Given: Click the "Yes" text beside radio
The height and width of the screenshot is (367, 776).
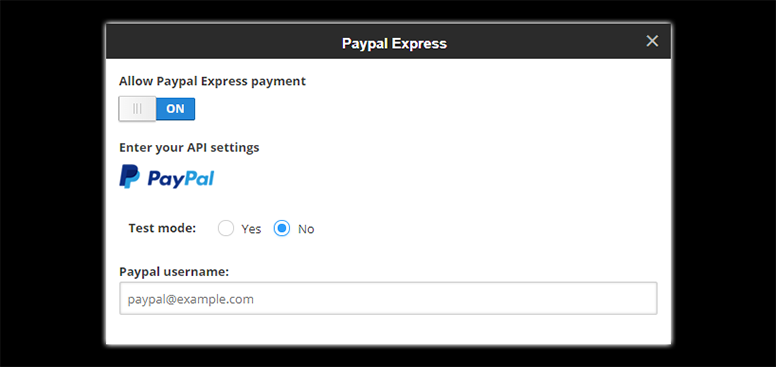Looking at the screenshot, I should [x=251, y=229].
